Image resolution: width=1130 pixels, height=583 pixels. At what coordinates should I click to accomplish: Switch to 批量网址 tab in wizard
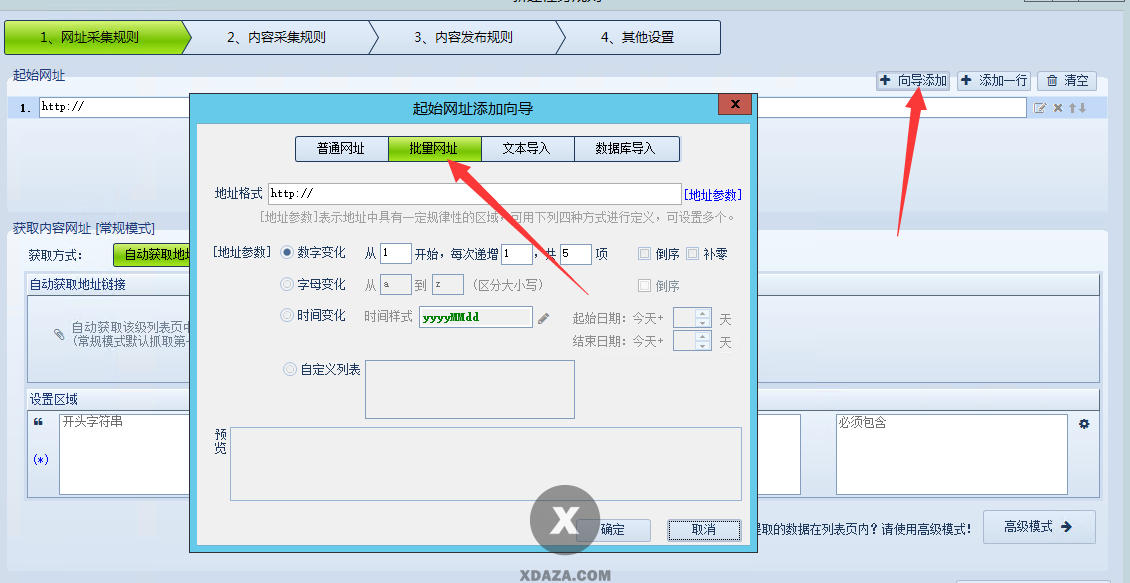(x=435, y=149)
